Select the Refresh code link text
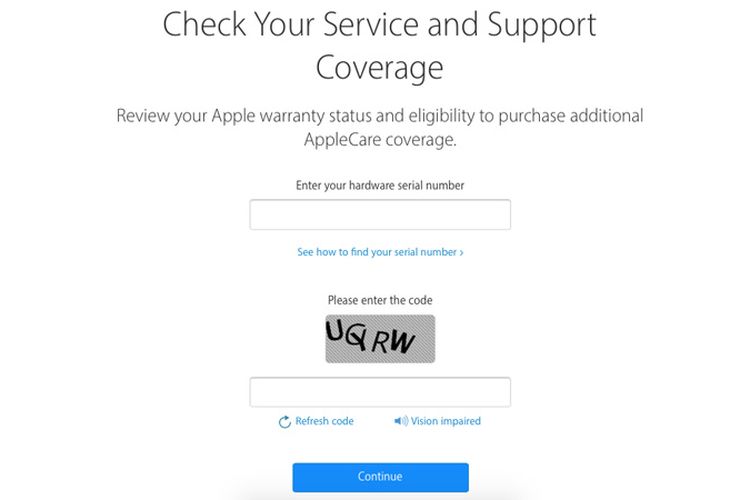Image resolution: width=750 pixels, height=500 pixels. (324, 421)
